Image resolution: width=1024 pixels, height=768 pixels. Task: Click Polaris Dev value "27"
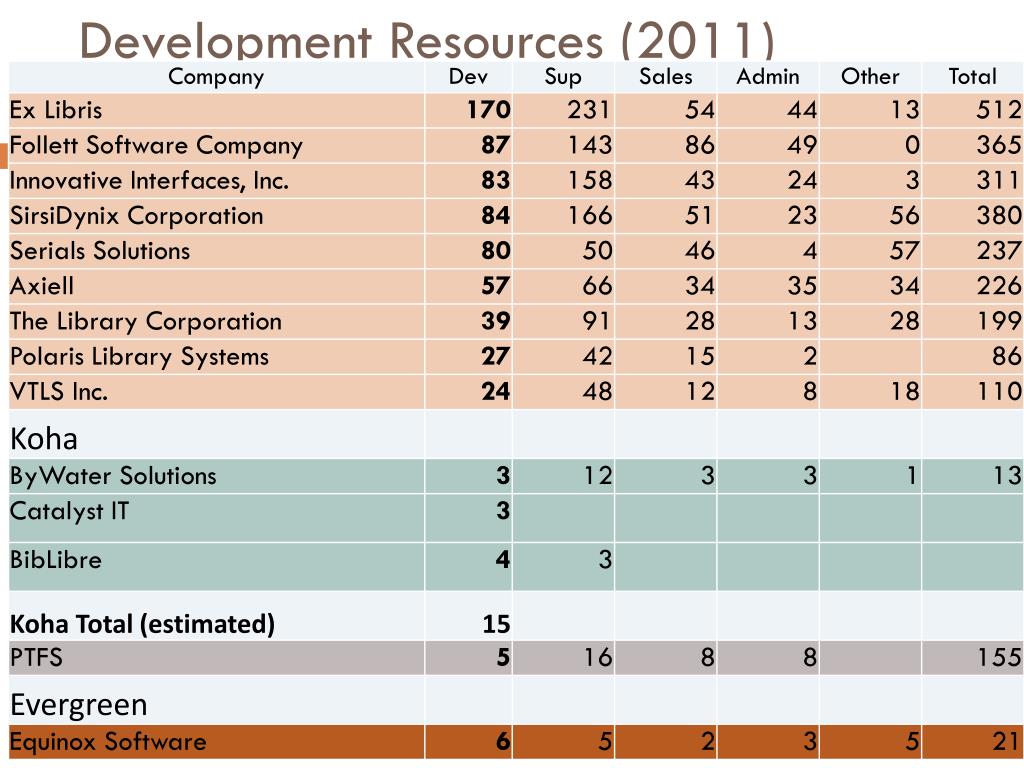(x=496, y=357)
